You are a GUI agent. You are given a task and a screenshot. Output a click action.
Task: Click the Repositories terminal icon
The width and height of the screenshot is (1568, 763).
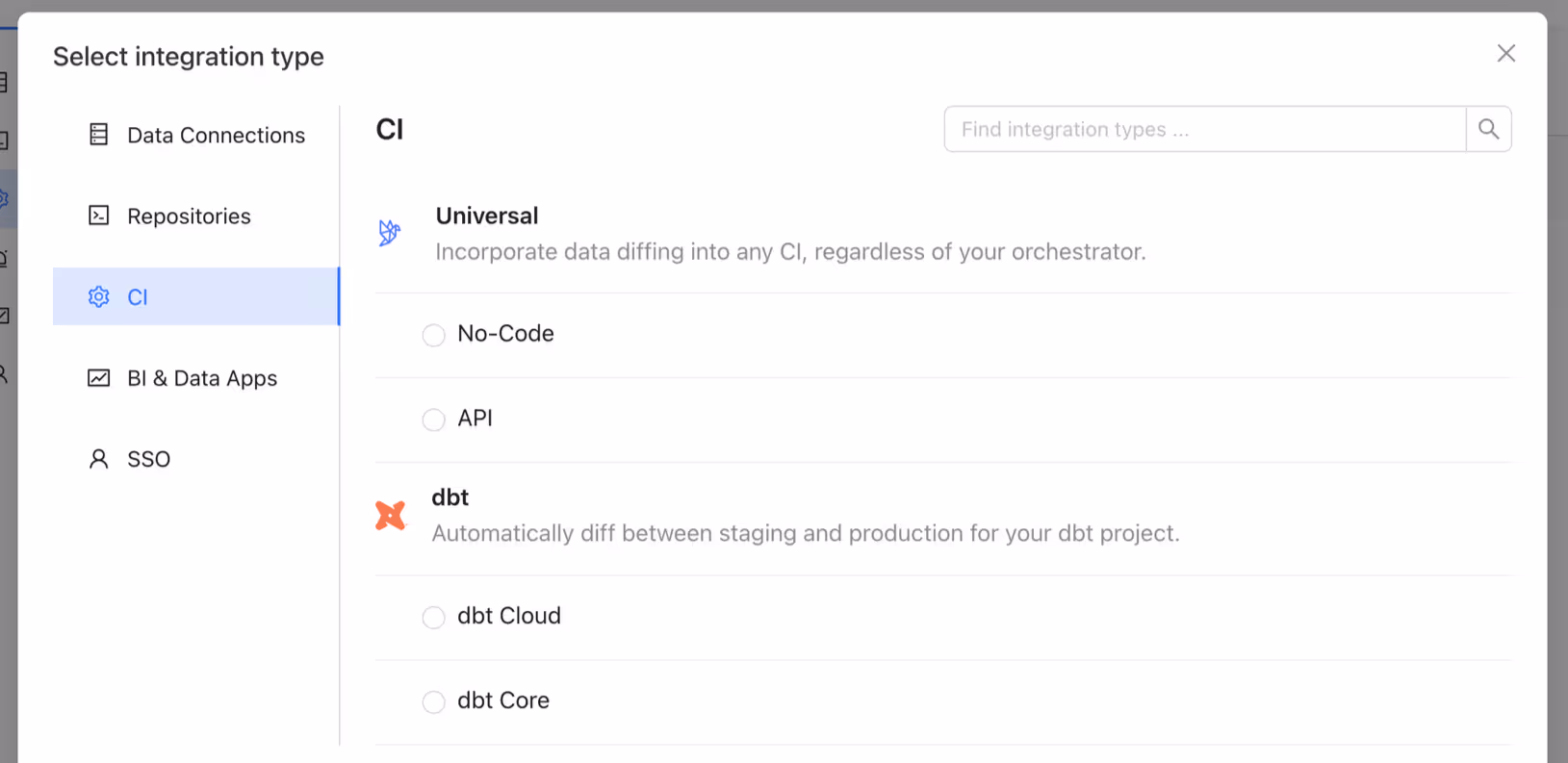pos(98,216)
